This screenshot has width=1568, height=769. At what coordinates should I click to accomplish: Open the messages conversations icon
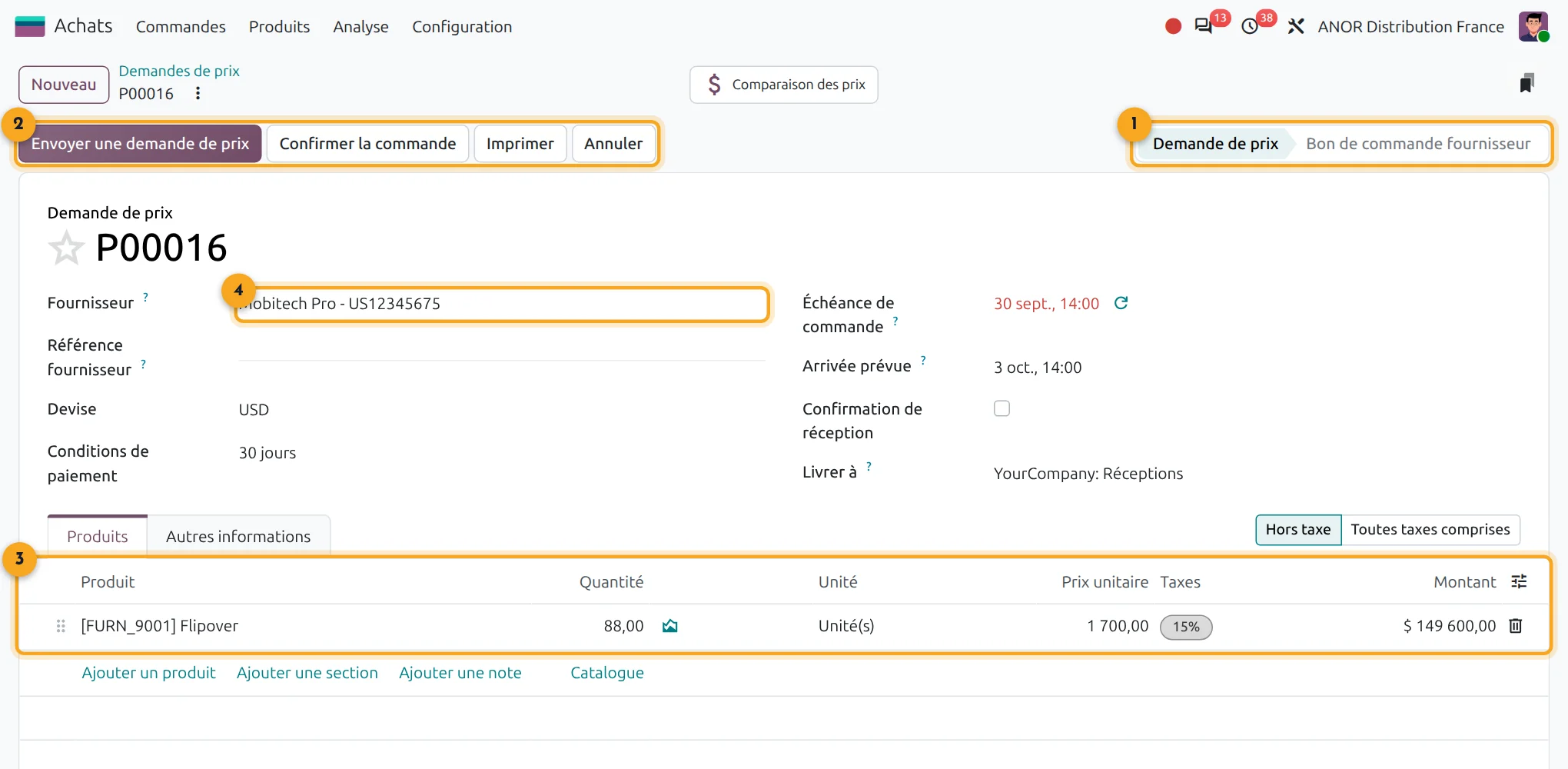coord(1204,26)
